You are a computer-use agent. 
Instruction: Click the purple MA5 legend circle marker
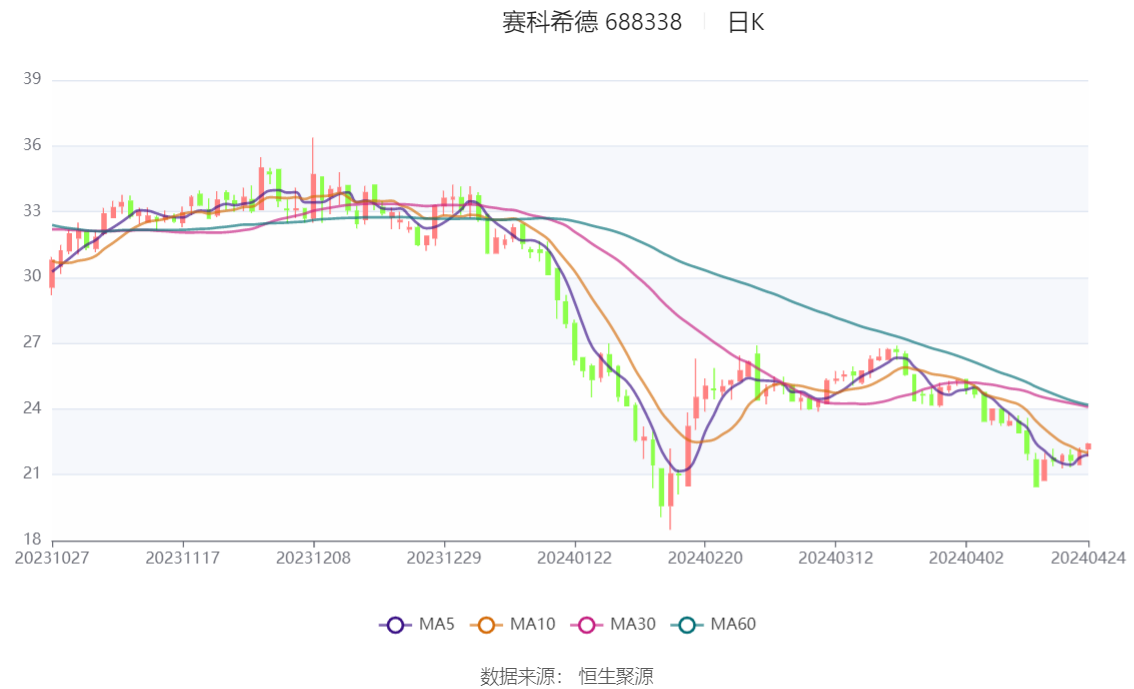[395, 625]
